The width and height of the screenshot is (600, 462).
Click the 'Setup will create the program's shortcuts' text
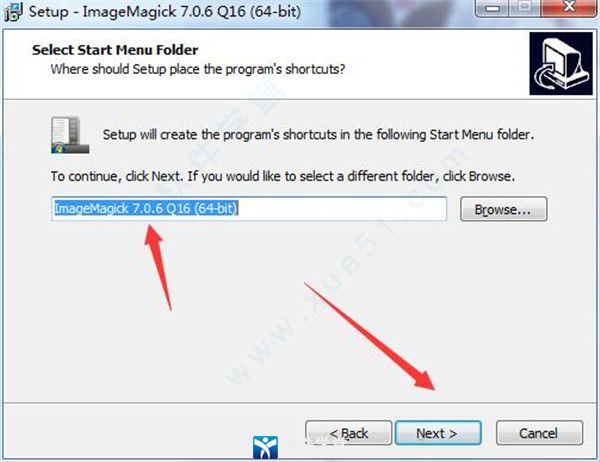click(318, 135)
